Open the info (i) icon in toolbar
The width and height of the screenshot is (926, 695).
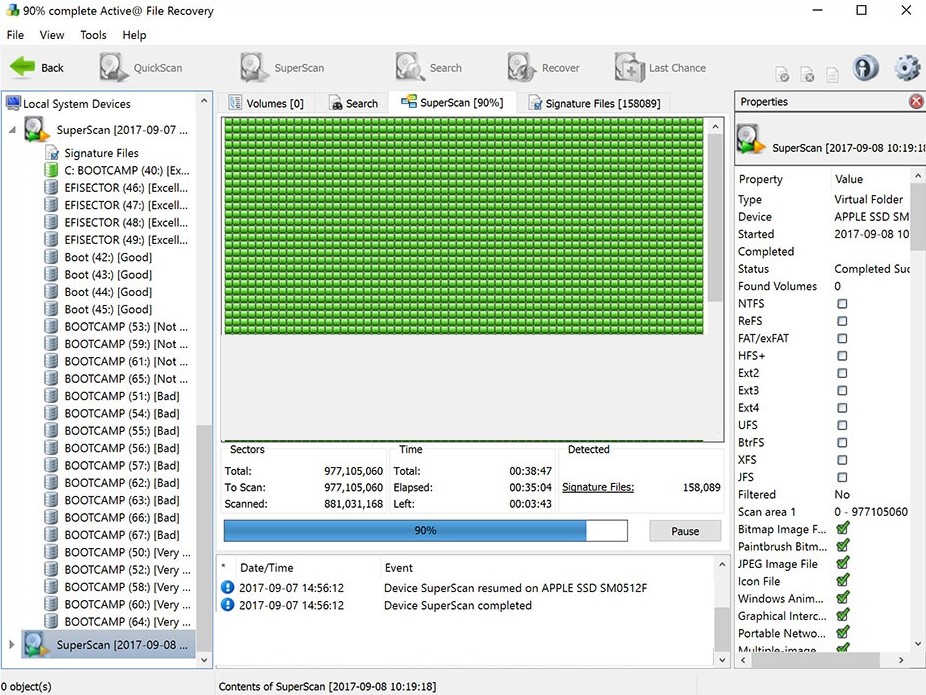[x=865, y=67]
